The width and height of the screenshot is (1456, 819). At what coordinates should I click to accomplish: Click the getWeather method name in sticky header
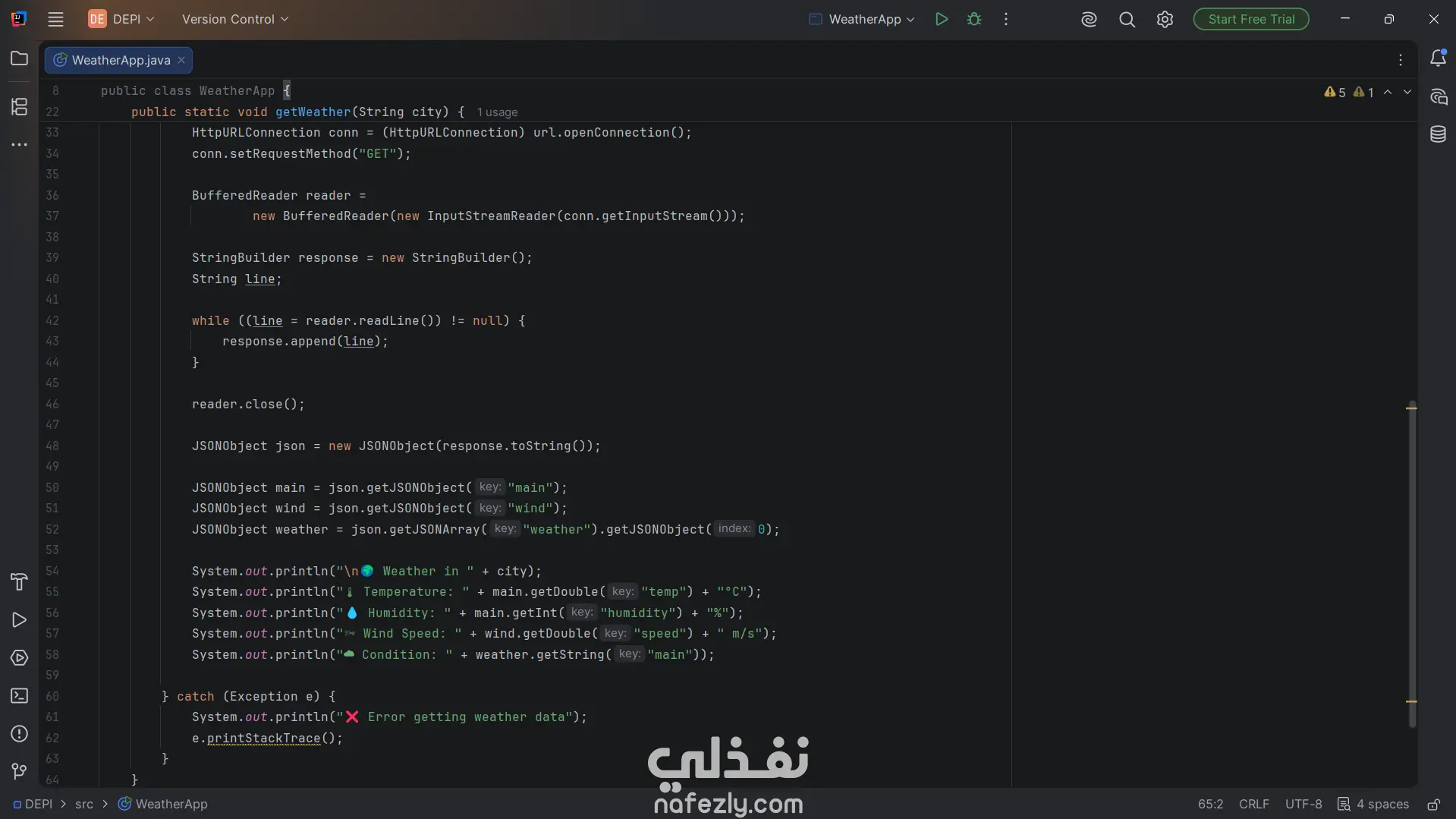[x=313, y=112]
